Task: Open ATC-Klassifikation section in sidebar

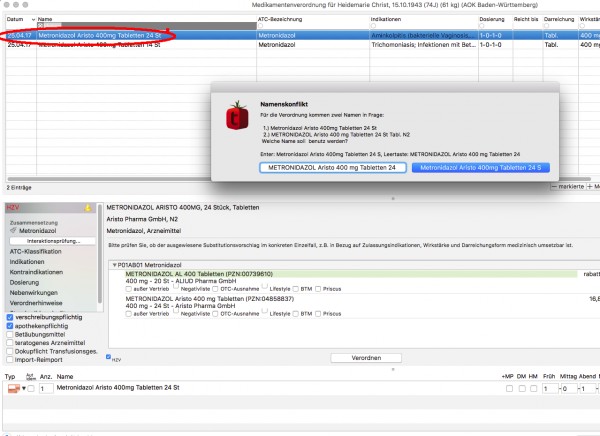Action: [36, 251]
